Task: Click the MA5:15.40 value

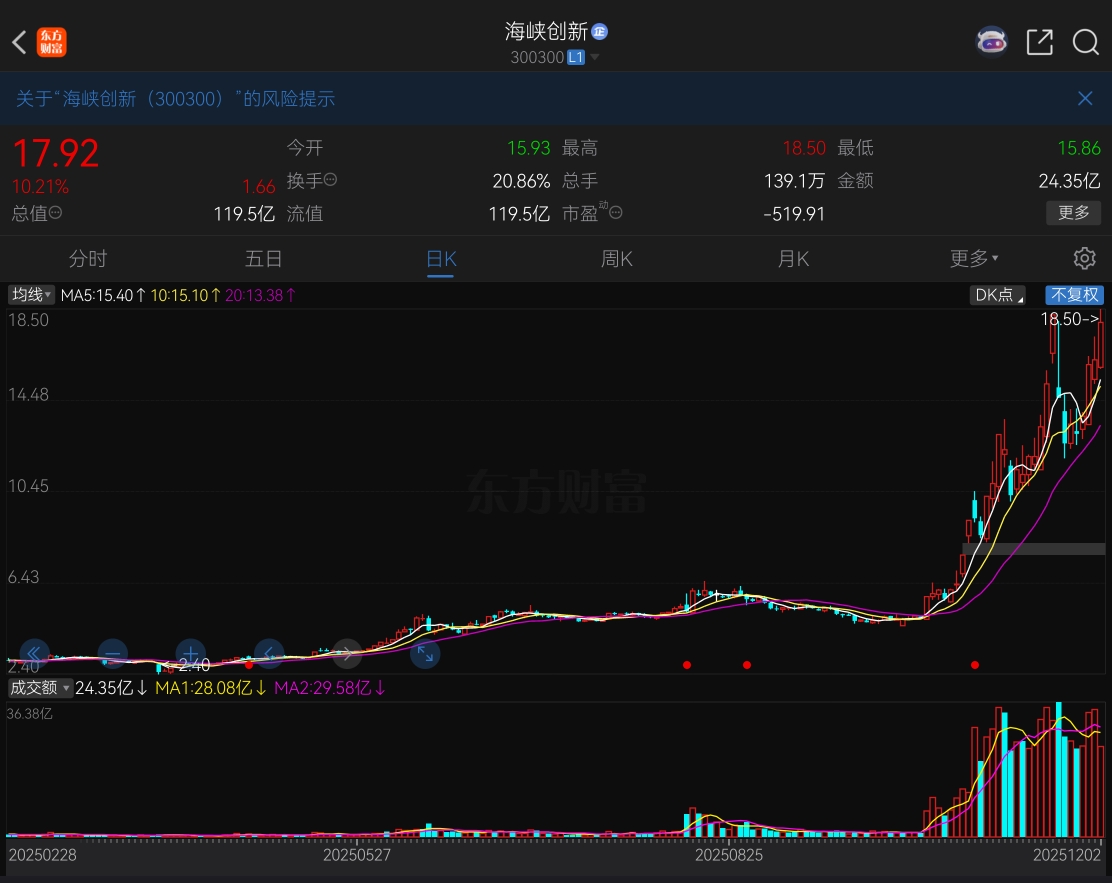Action: pyautogui.click(x=104, y=295)
